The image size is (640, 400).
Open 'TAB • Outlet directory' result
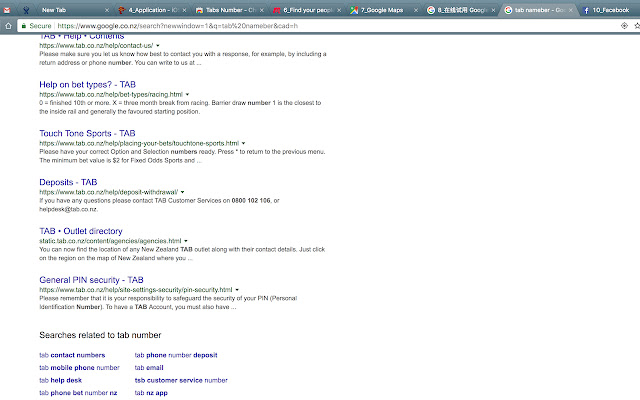pyautogui.click(x=81, y=231)
